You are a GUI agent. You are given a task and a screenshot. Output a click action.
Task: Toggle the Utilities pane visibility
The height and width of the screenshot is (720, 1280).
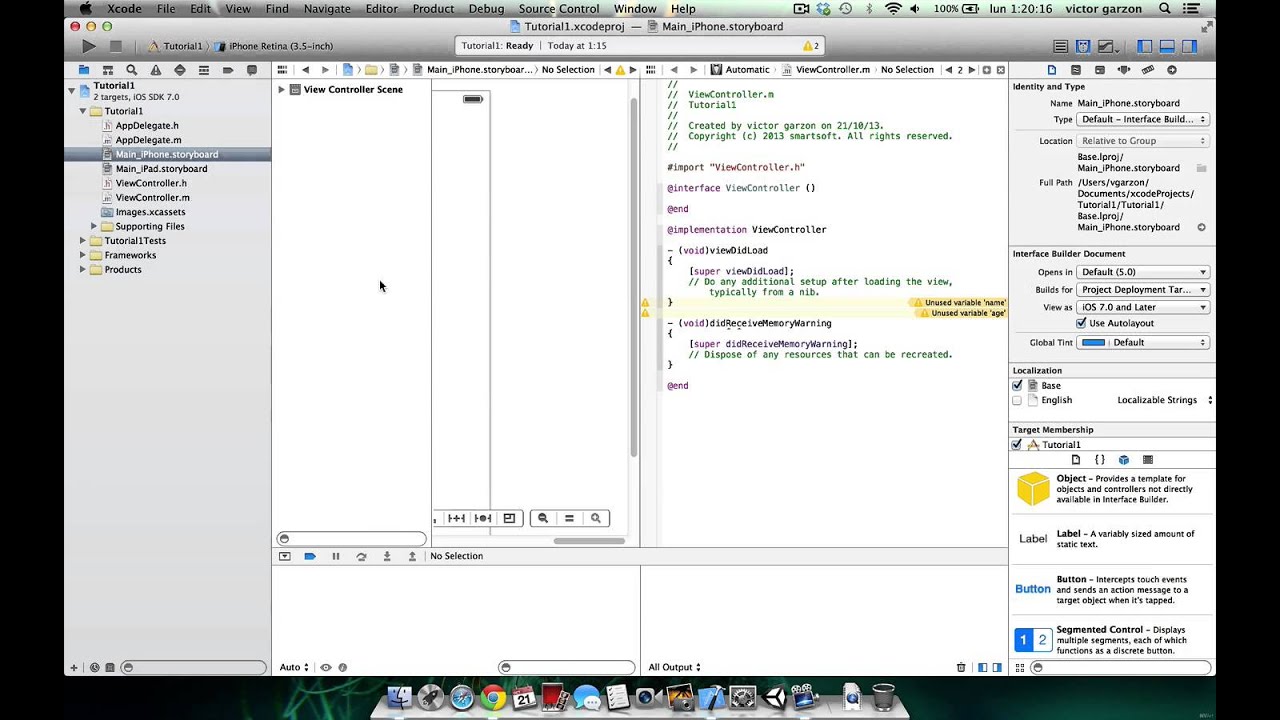1189,46
